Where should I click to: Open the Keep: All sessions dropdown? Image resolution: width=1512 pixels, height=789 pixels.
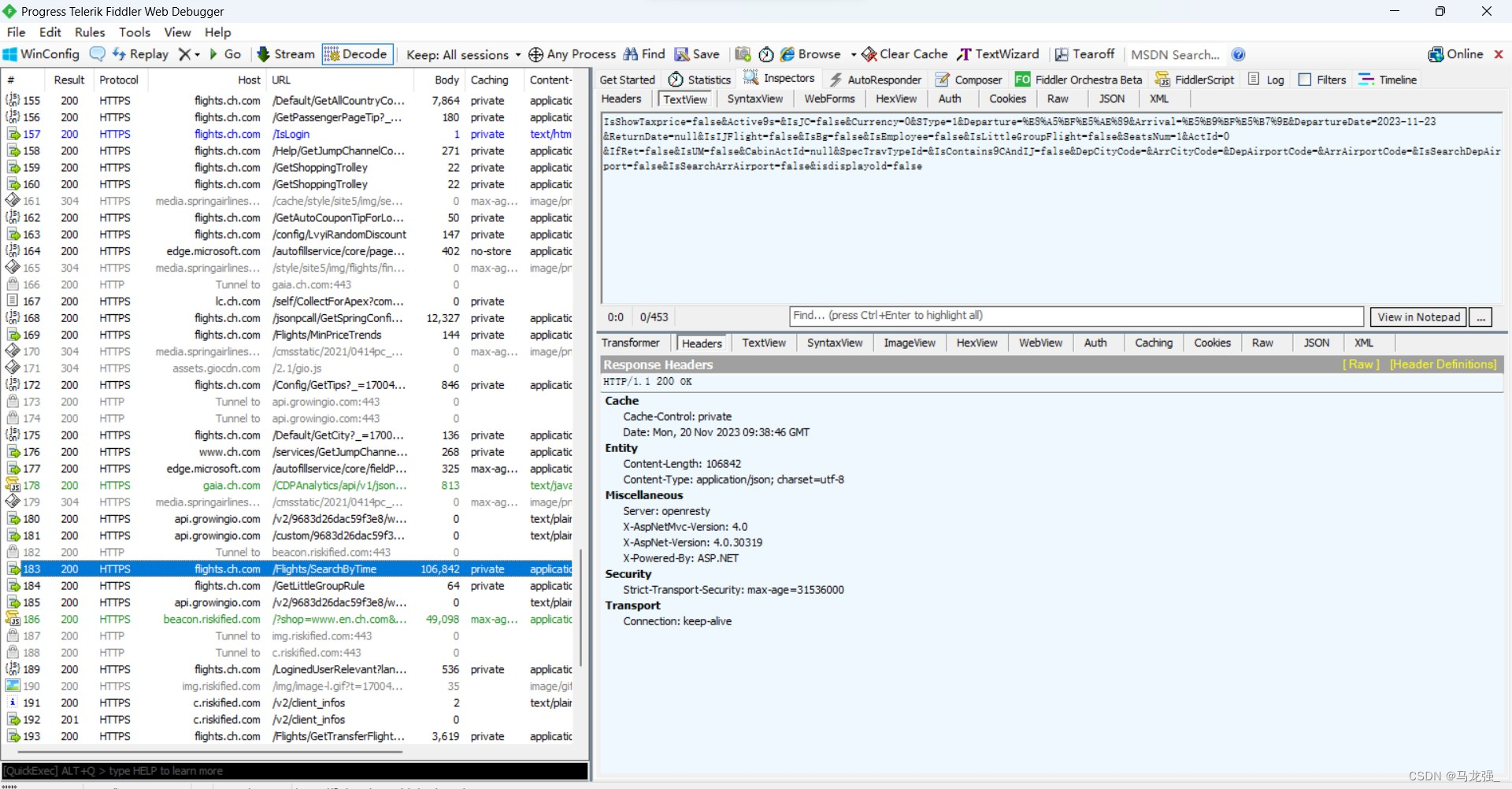(x=463, y=54)
